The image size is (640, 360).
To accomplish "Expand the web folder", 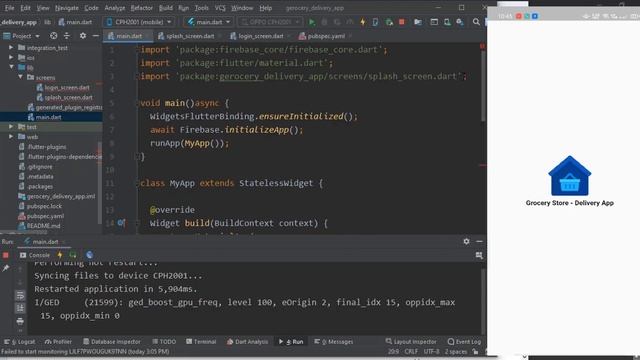I will (x=11, y=137).
